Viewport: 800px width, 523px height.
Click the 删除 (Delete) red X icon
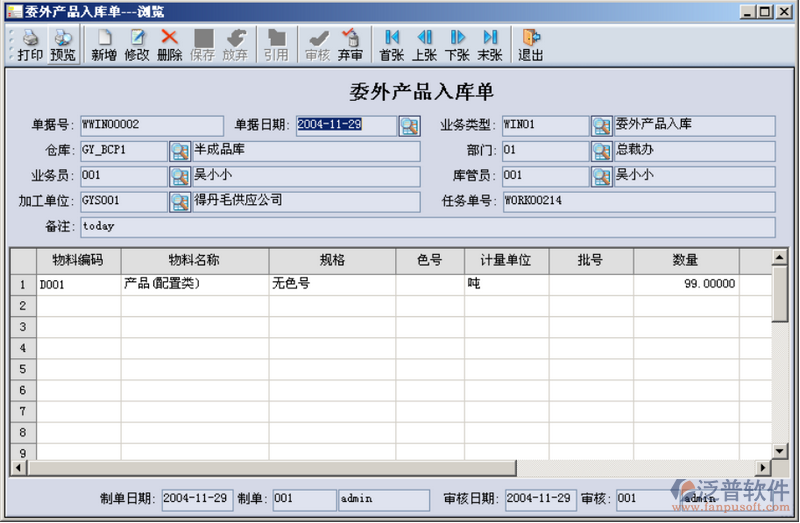point(170,45)
